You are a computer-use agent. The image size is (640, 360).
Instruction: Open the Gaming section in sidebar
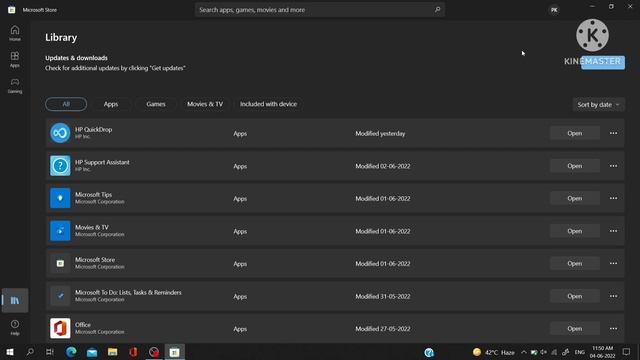click(x=15, y=85)
